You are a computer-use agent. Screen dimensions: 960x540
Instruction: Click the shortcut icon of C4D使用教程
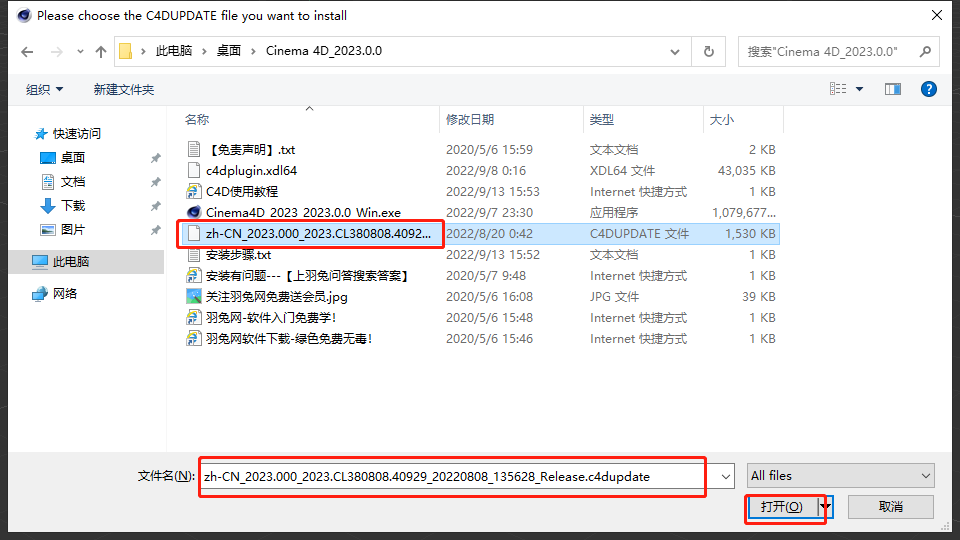(193, 192)
